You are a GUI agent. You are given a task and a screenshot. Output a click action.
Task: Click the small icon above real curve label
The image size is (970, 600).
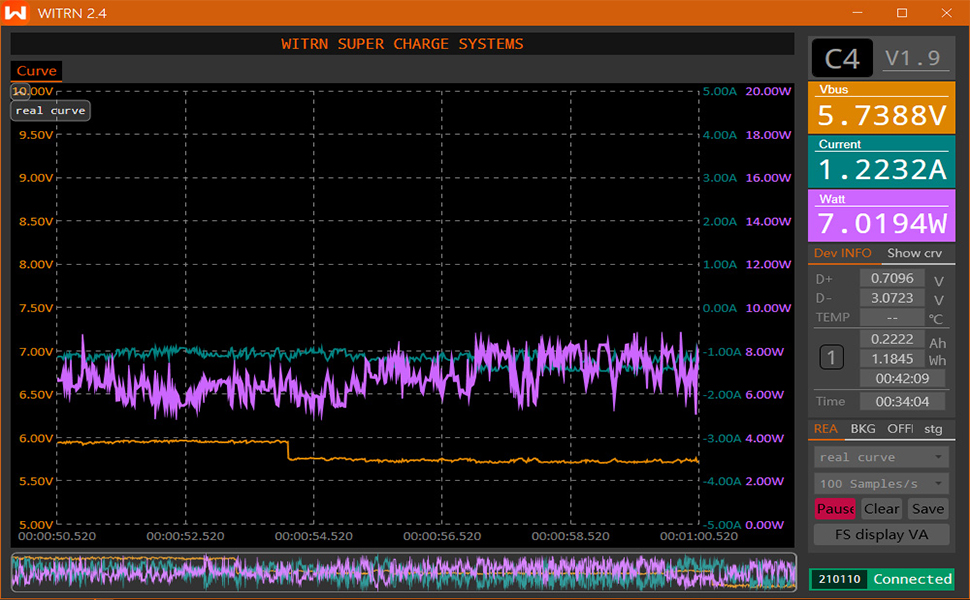pyautogui.click(x=19, y=91)
